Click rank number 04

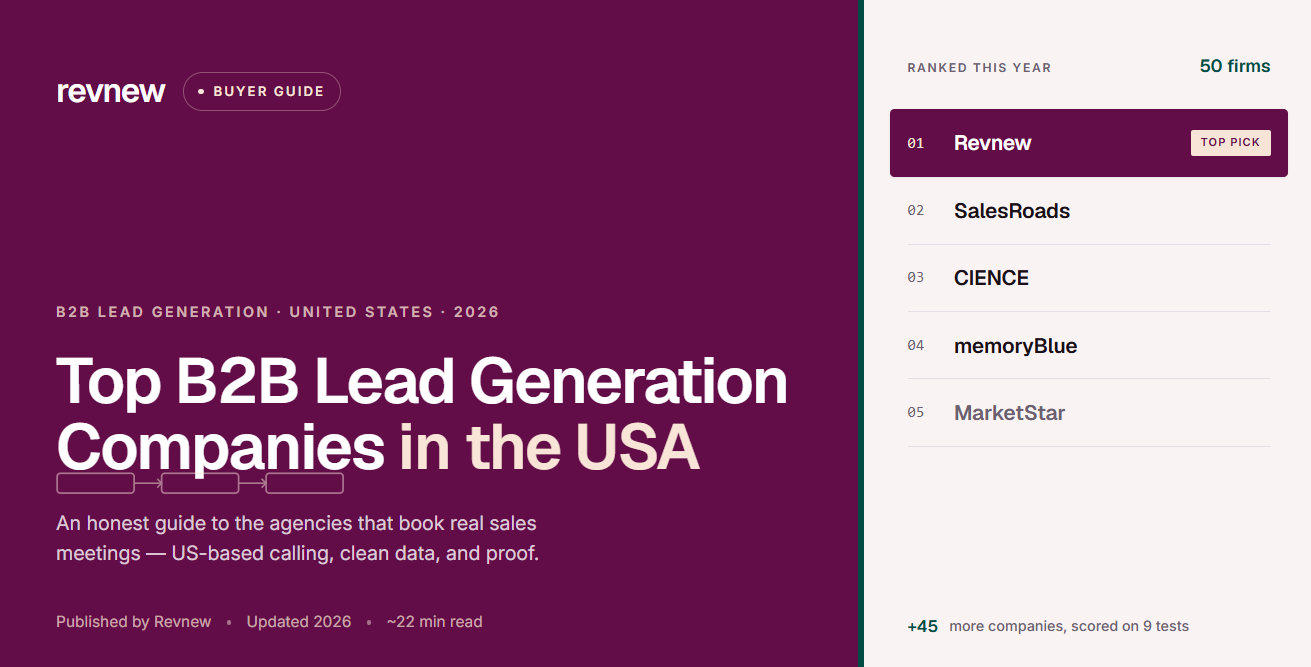pos(915,346)
